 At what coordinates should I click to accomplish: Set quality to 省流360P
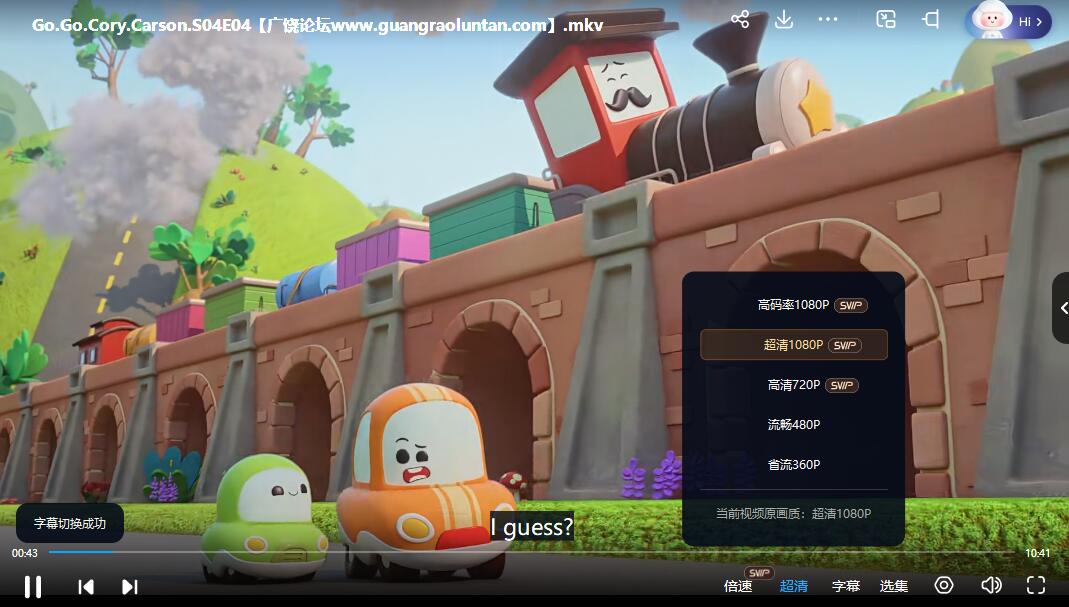click(794, 465)
